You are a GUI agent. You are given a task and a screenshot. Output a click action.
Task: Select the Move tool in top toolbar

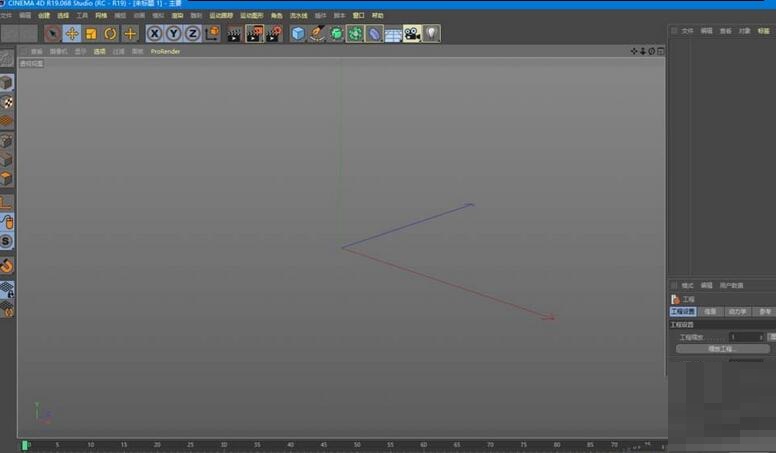(72, 34)
